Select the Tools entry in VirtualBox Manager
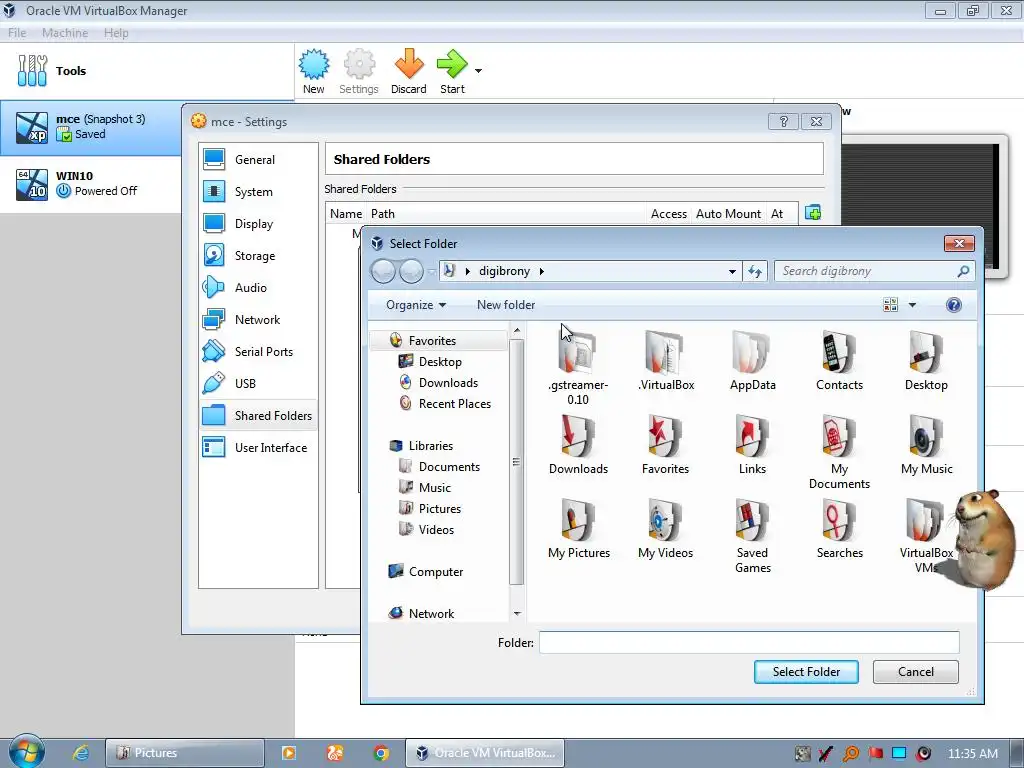 point(147,71)
